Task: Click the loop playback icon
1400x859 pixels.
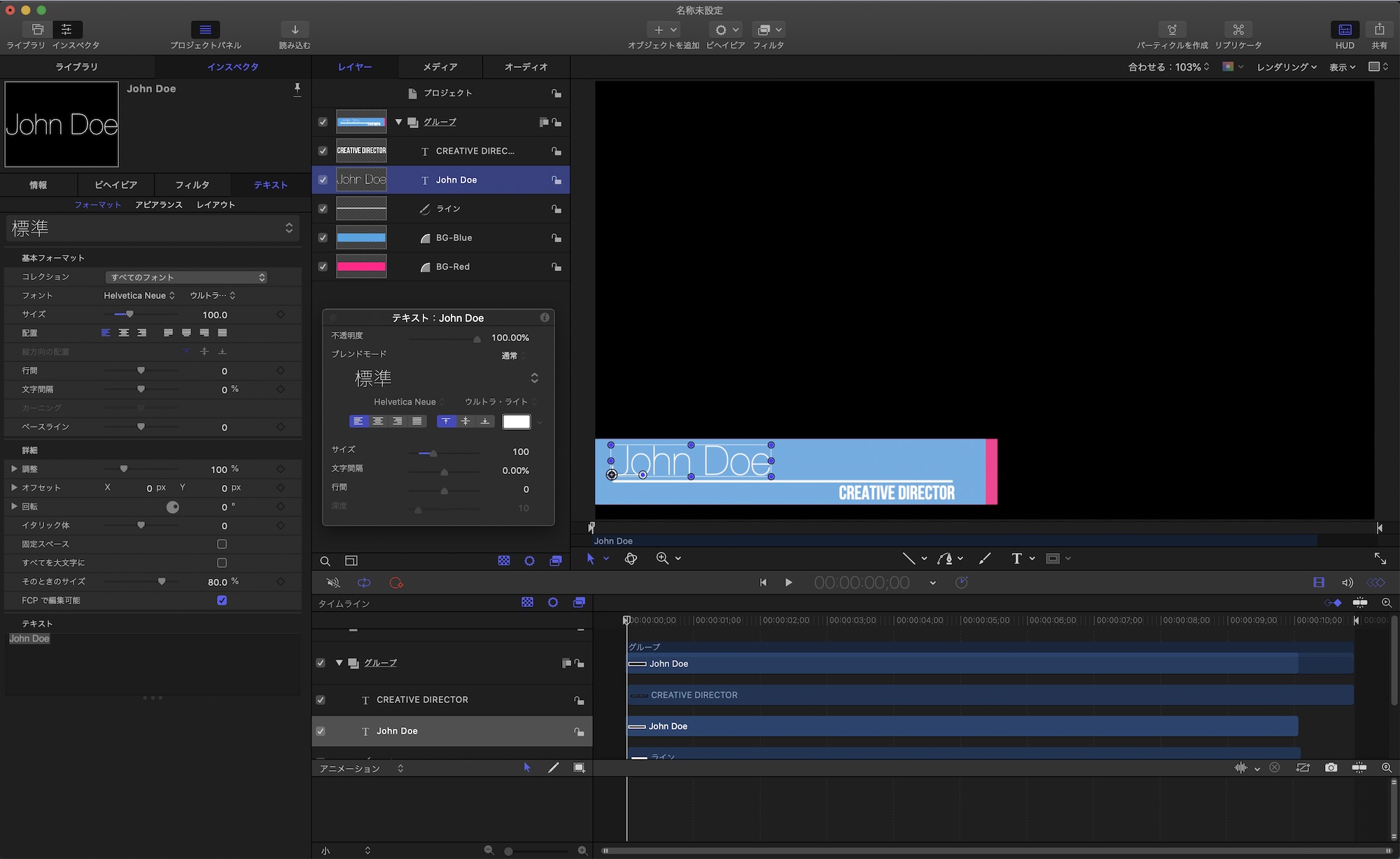Action: (364, 582)
